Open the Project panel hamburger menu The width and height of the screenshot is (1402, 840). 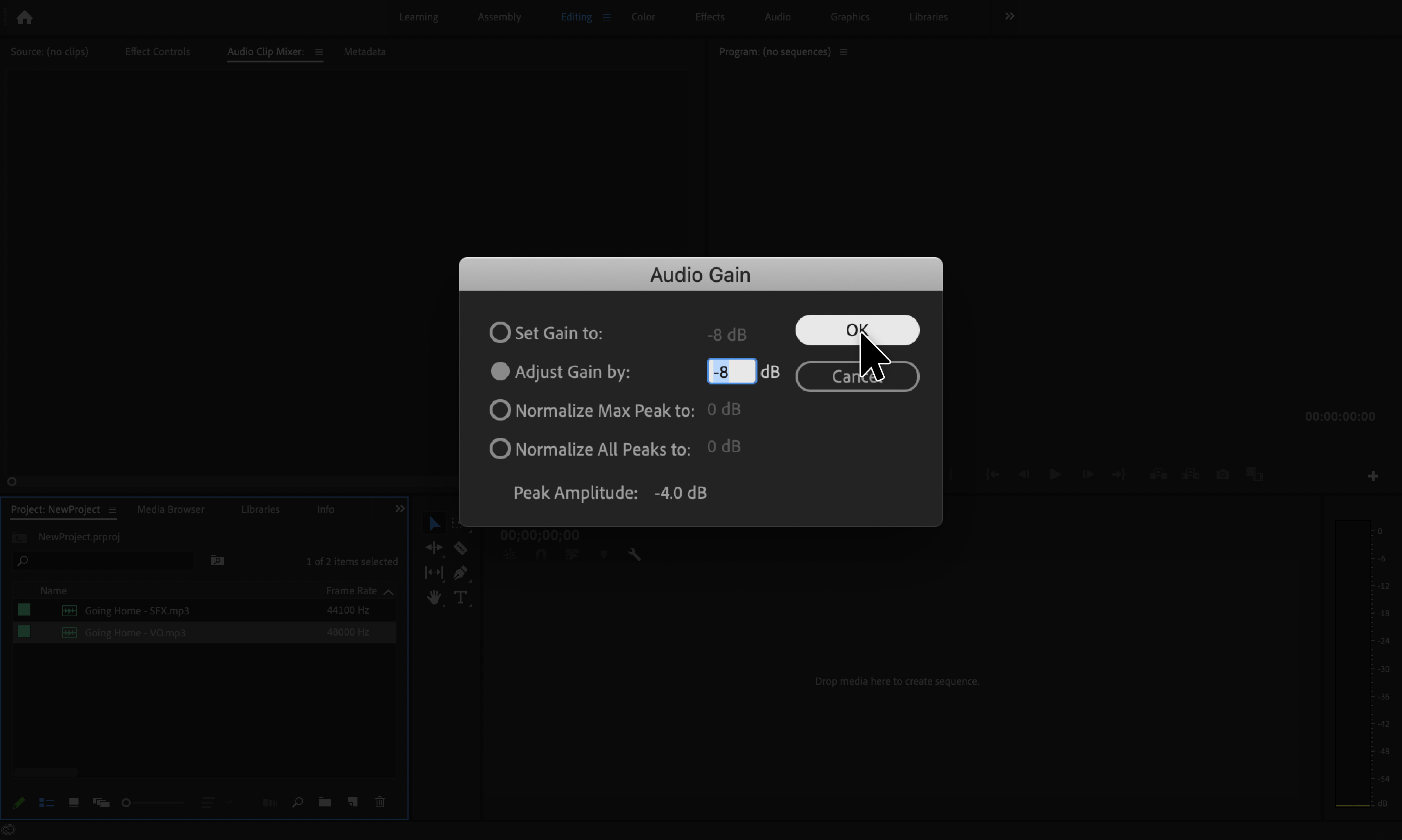pos(112,509)
